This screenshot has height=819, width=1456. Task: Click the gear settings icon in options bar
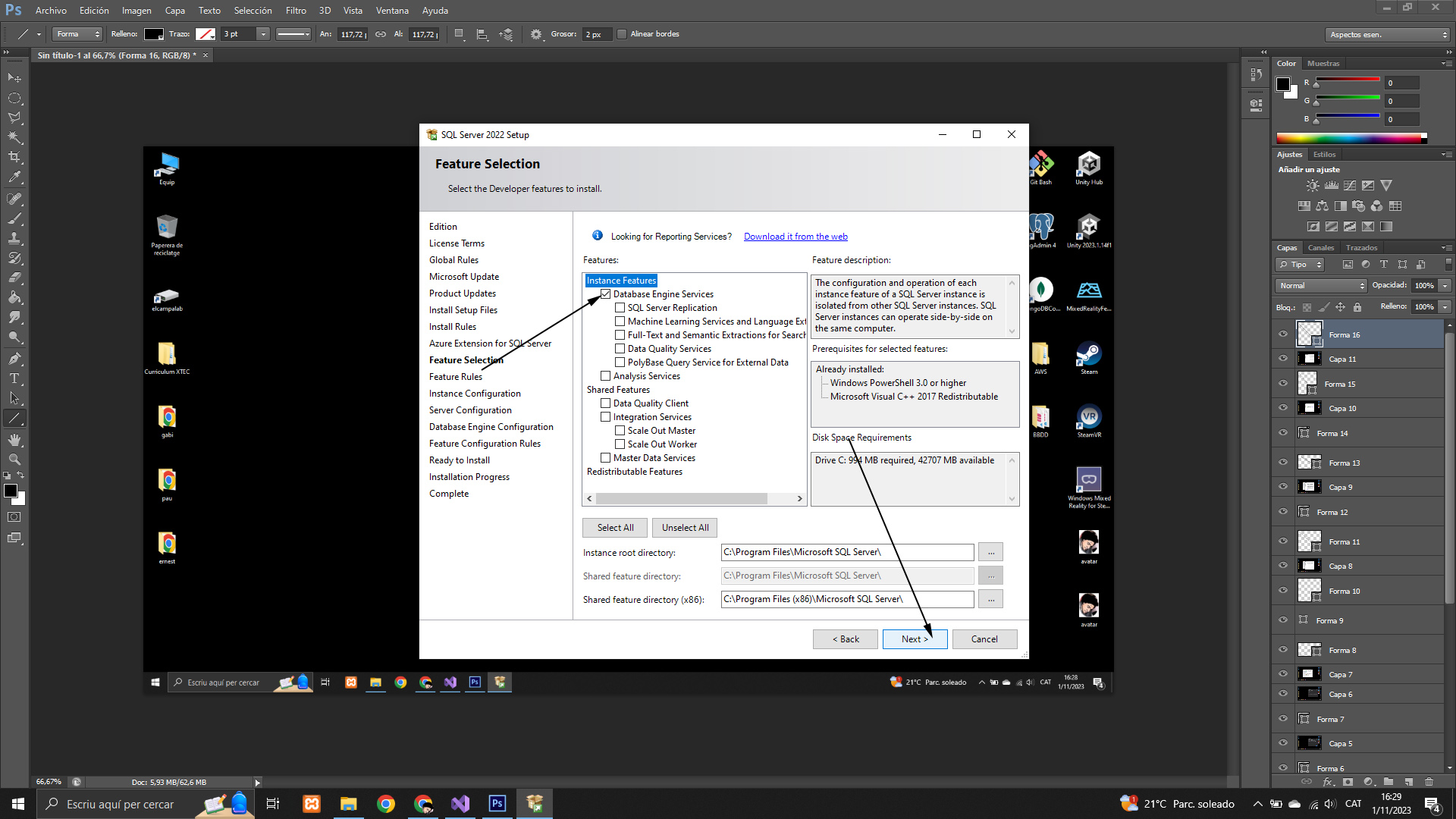pyautogui.click(x=536, y=34)
